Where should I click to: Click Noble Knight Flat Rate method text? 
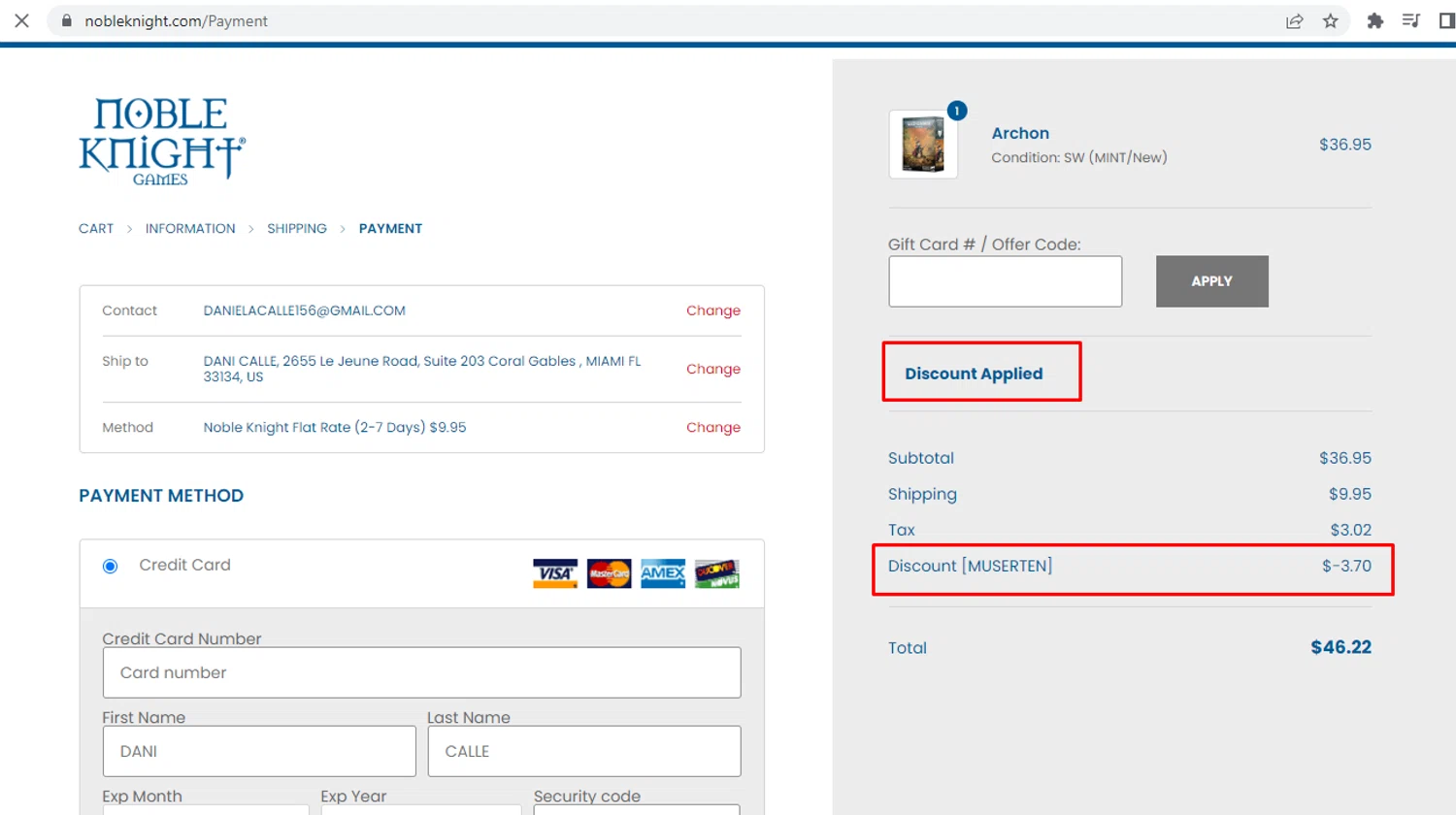335,427
